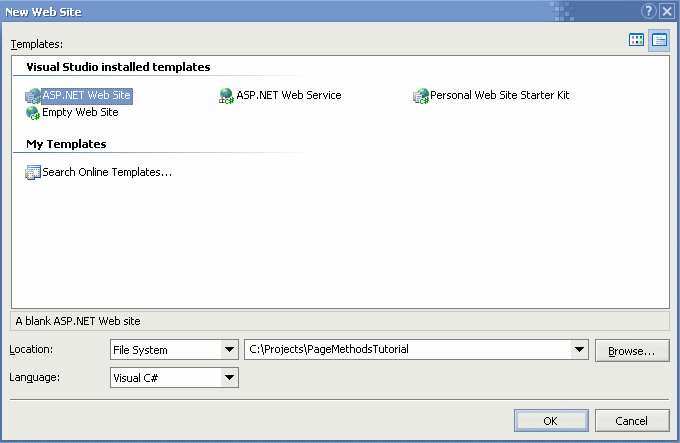Select the ASP.NET Web Site template icon
This screenshot has width=680, height=443.
[33, 96]
